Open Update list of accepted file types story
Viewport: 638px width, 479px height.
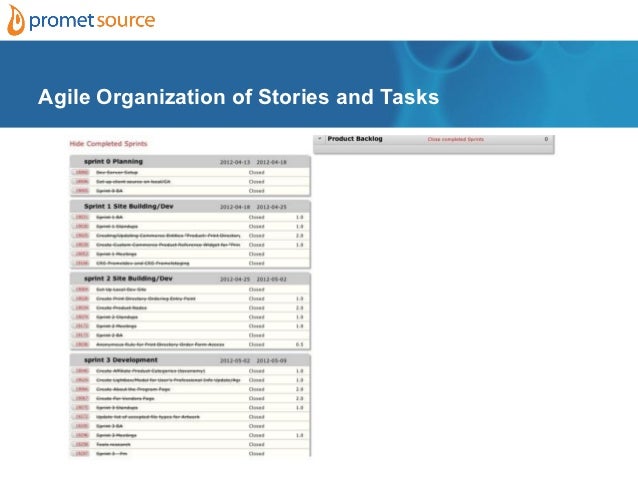(148, 417)
